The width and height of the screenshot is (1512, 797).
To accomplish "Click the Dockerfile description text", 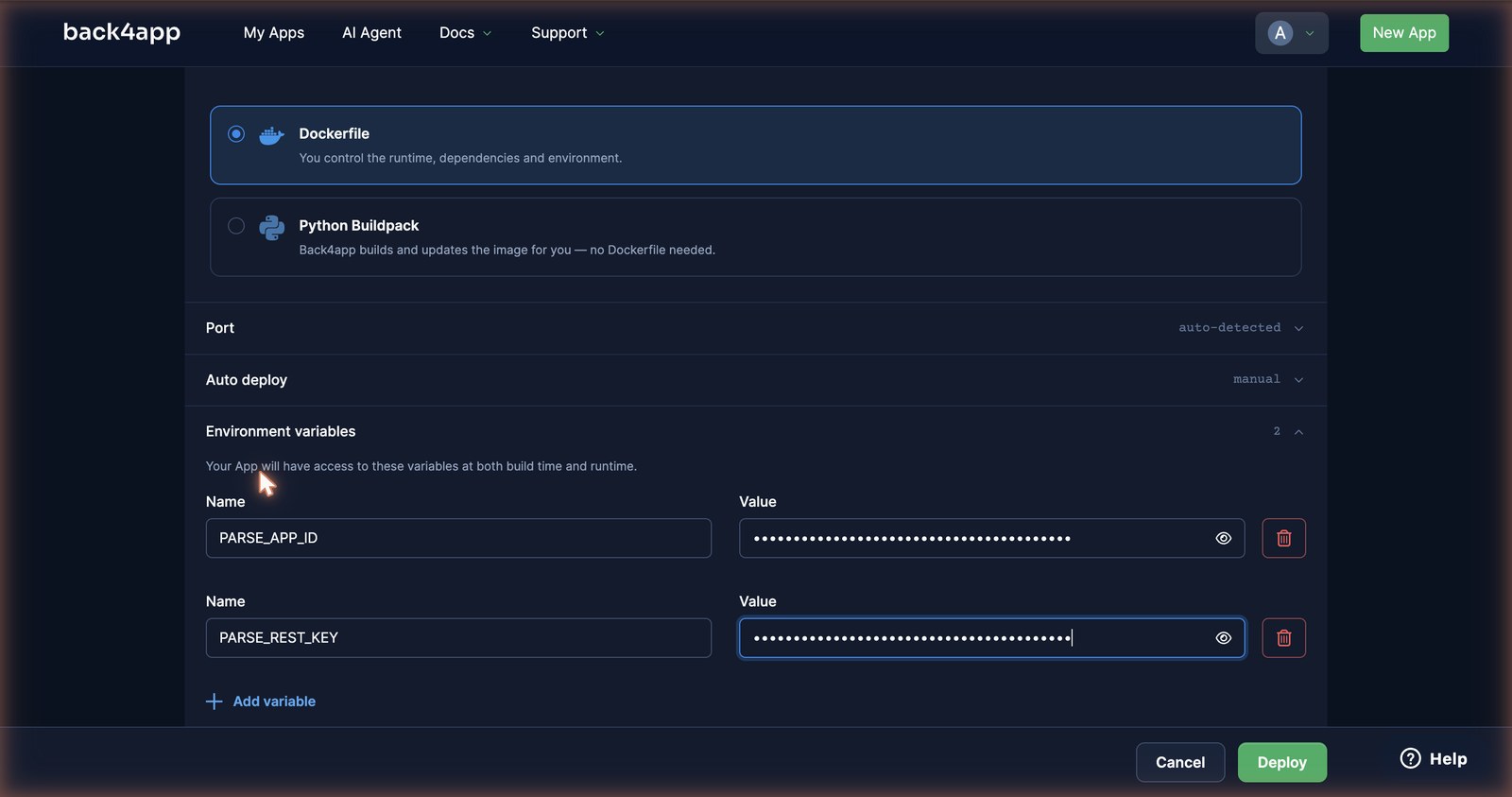I will 460,158.
